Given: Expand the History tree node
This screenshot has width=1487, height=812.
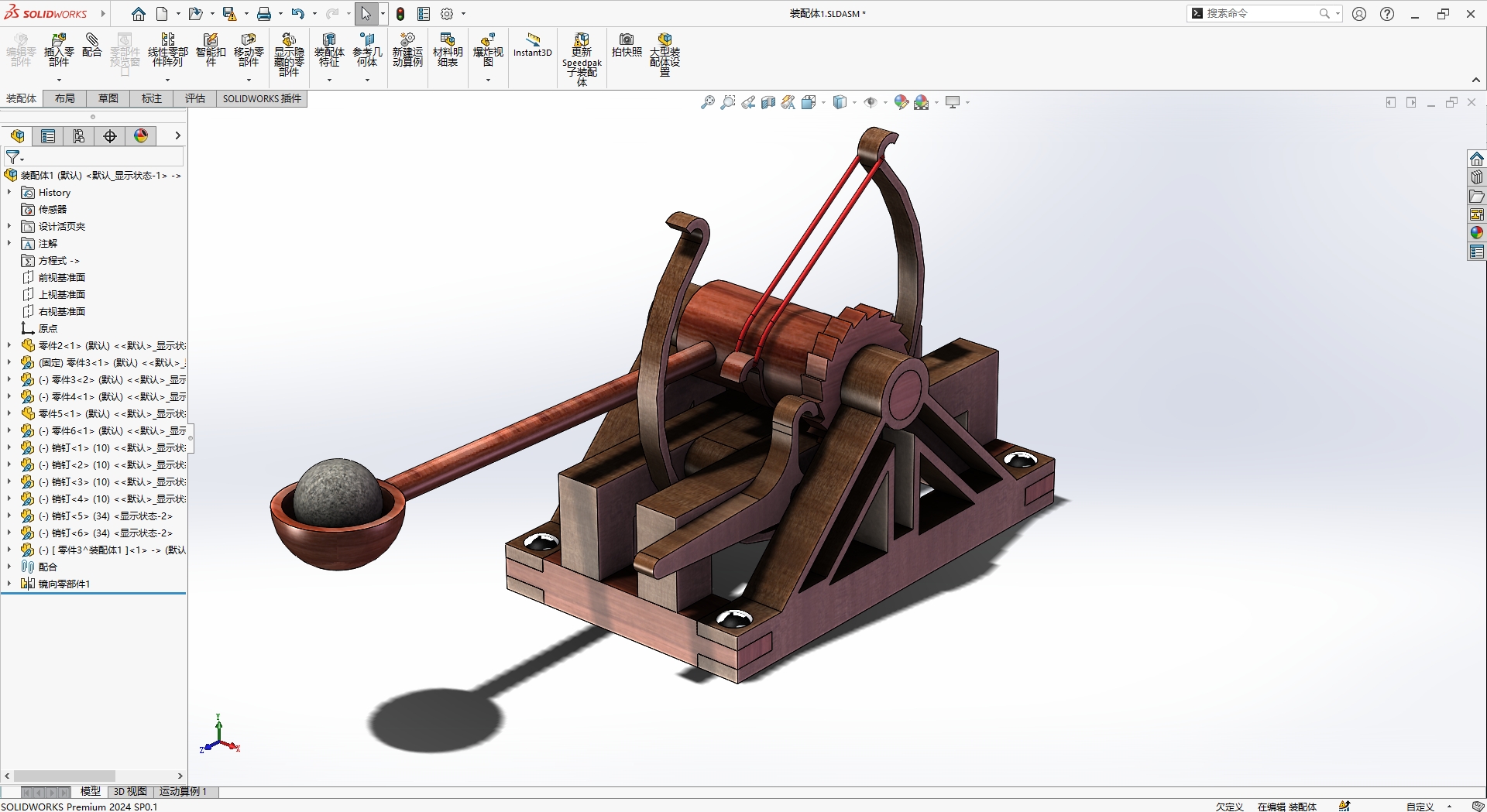Looking at the screenshot, I should [9, 193].
